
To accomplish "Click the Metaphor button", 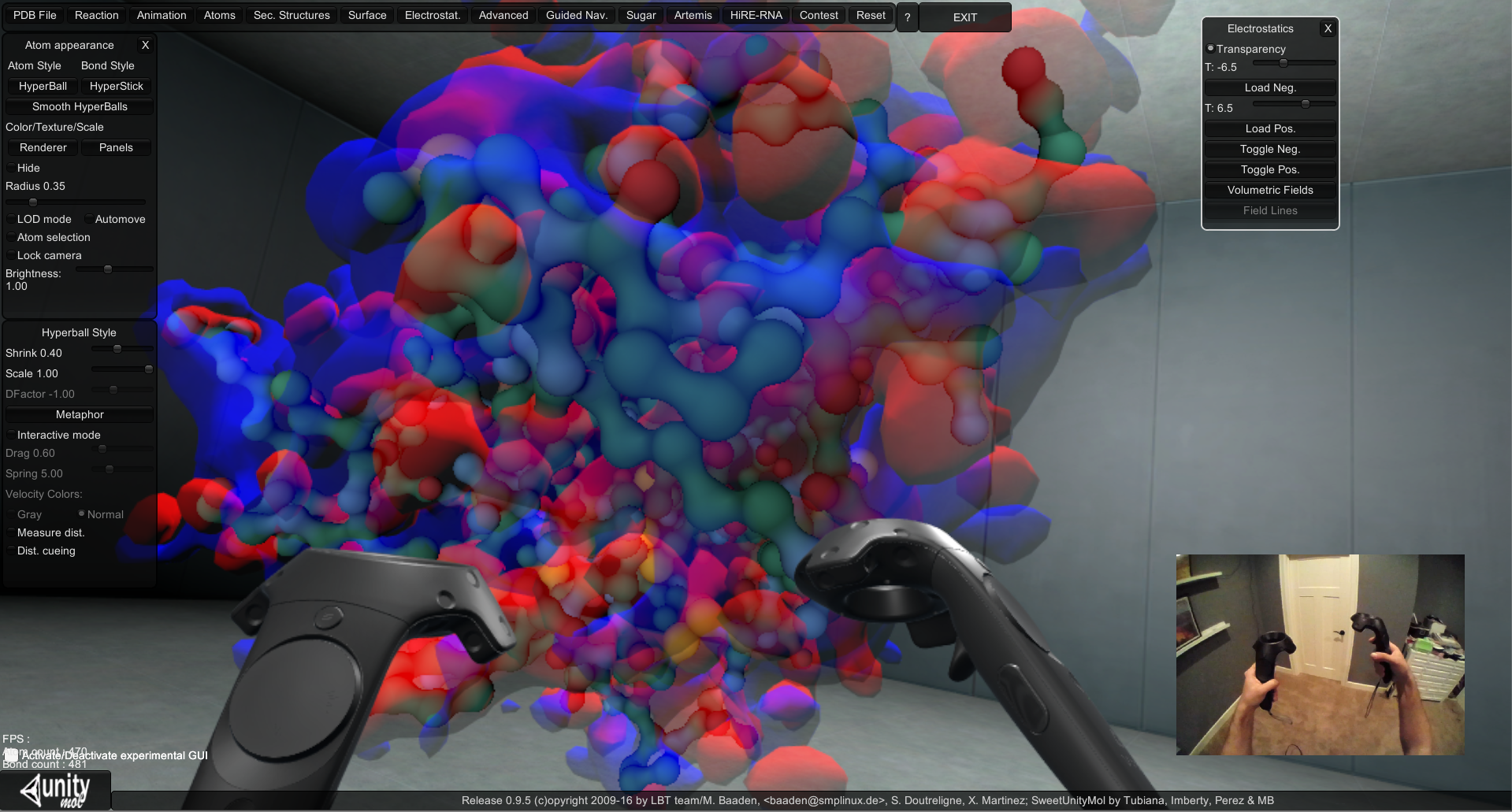I will coord(80,414).
